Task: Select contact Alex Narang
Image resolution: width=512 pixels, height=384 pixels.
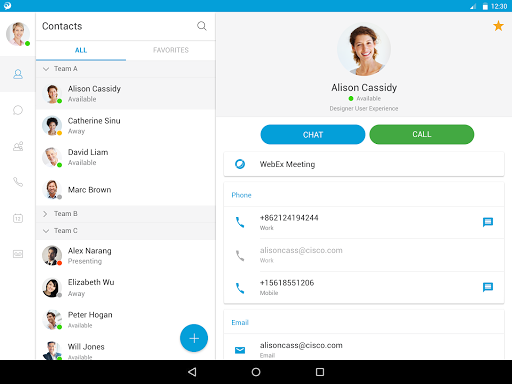Action: tap(126, 256)
